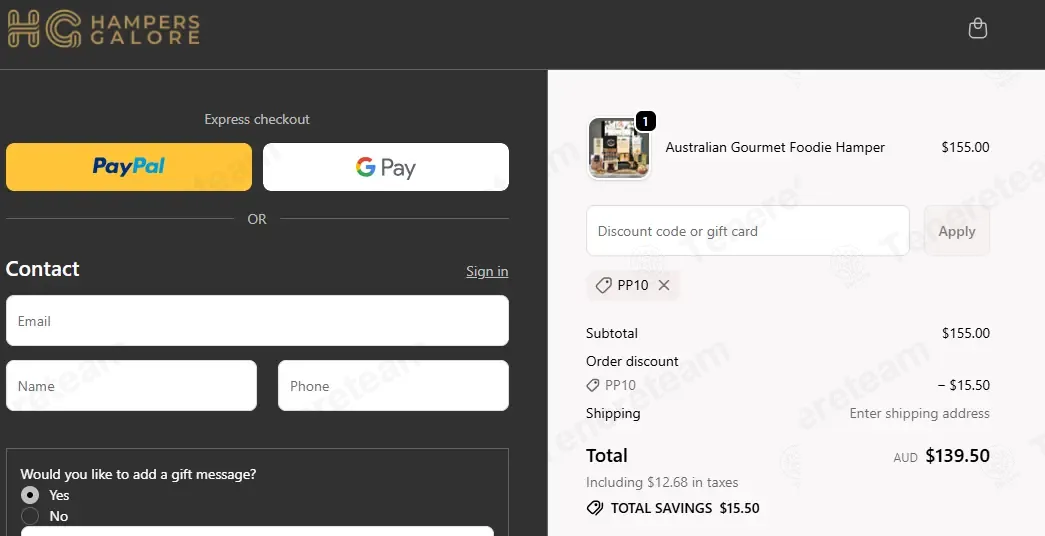This screenshot has width=1045, height=536.
Task: Click the quantity badge on hamper image
Action: tap(645, 122)
